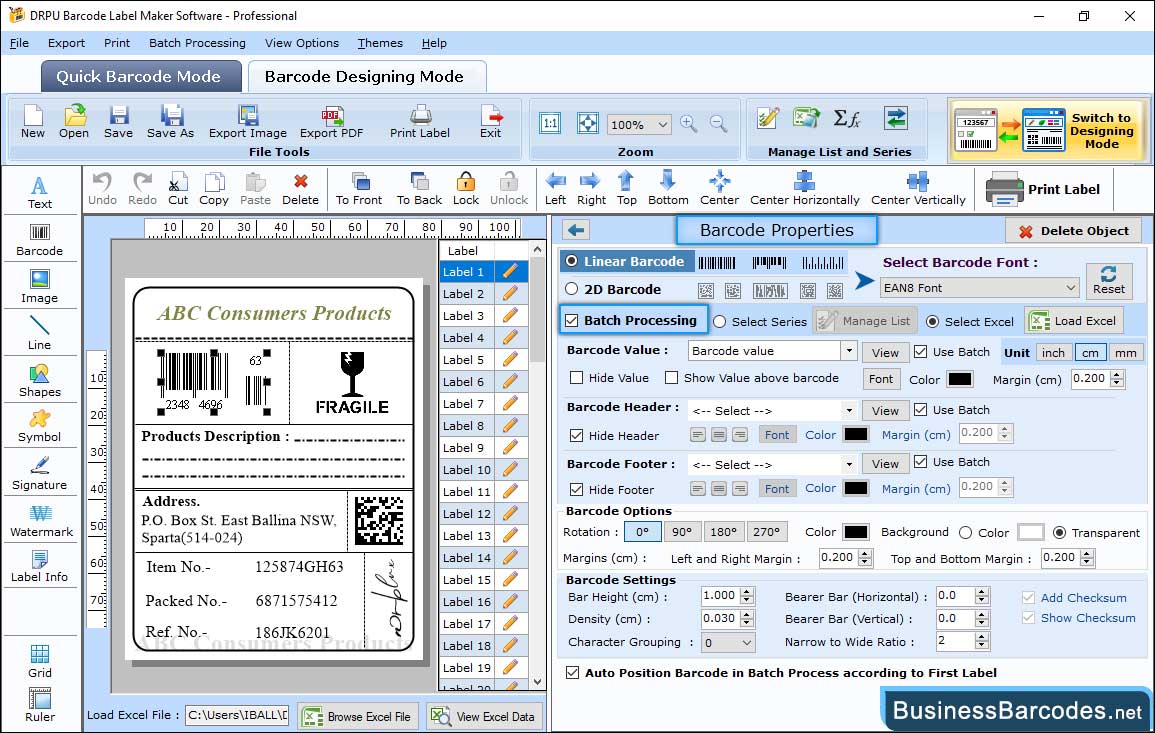
Task: Click the View Excel Data button
Action: [483, 716]
